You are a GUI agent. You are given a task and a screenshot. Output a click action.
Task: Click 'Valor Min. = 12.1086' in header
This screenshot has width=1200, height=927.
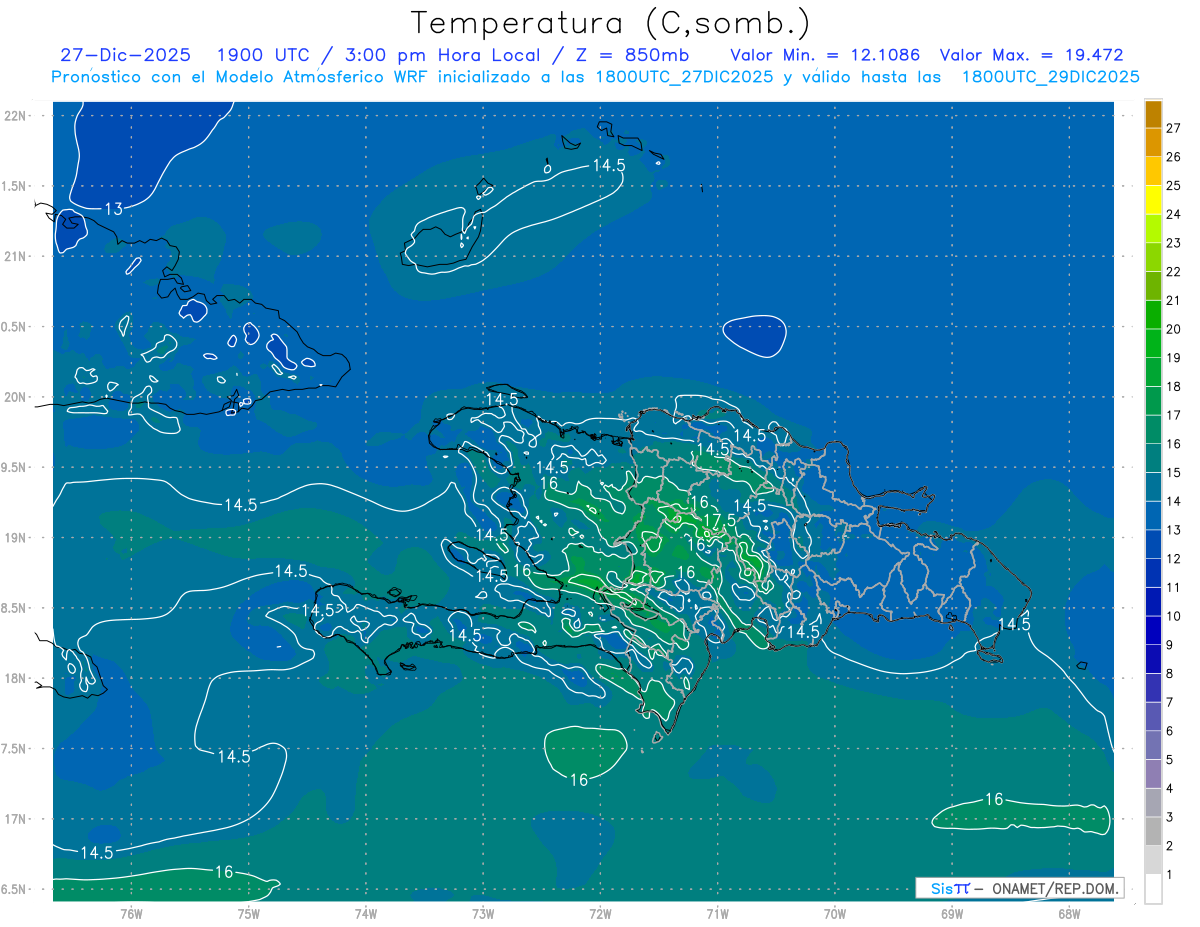click(825, 55)
